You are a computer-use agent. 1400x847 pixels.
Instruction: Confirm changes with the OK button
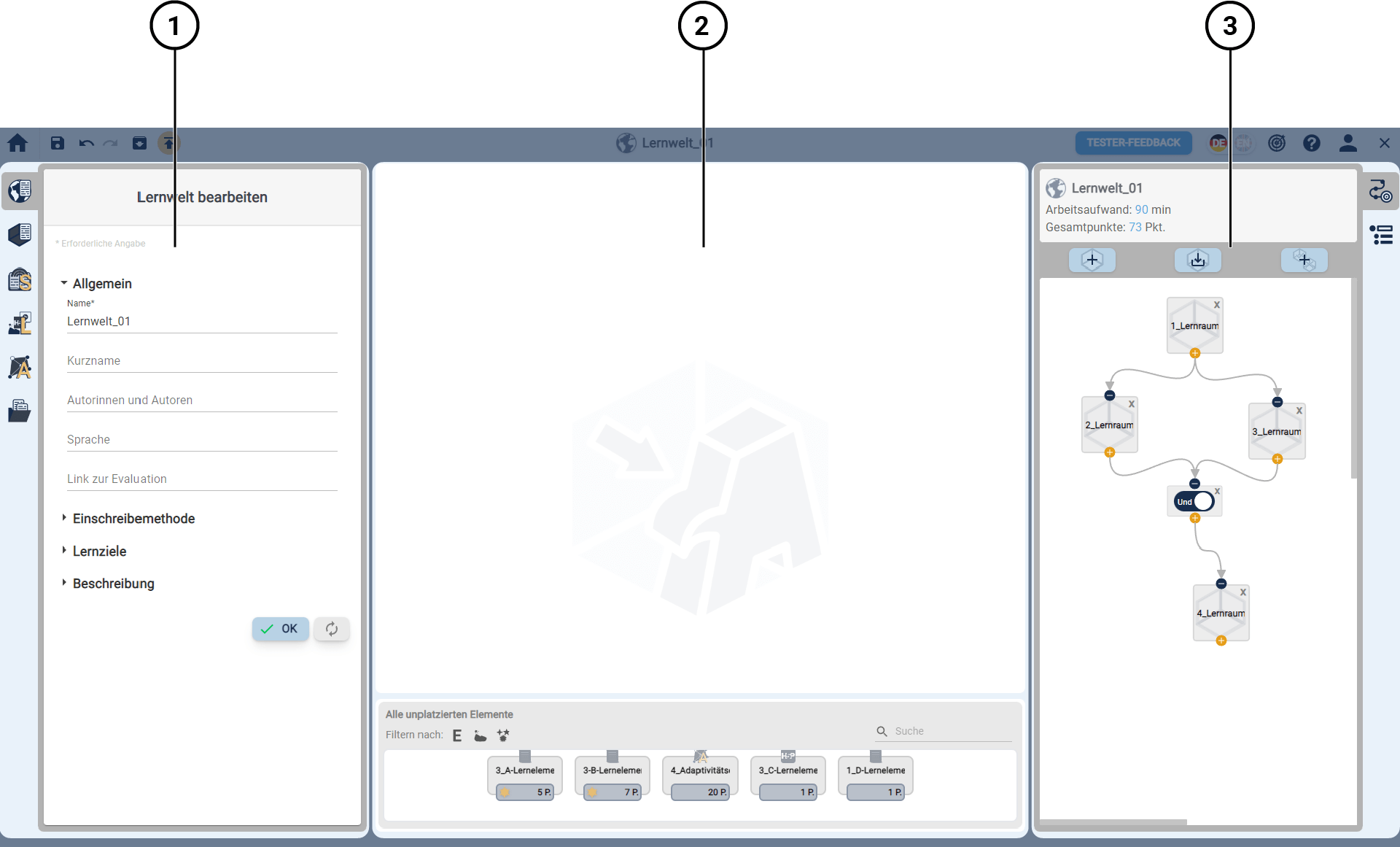280,629
